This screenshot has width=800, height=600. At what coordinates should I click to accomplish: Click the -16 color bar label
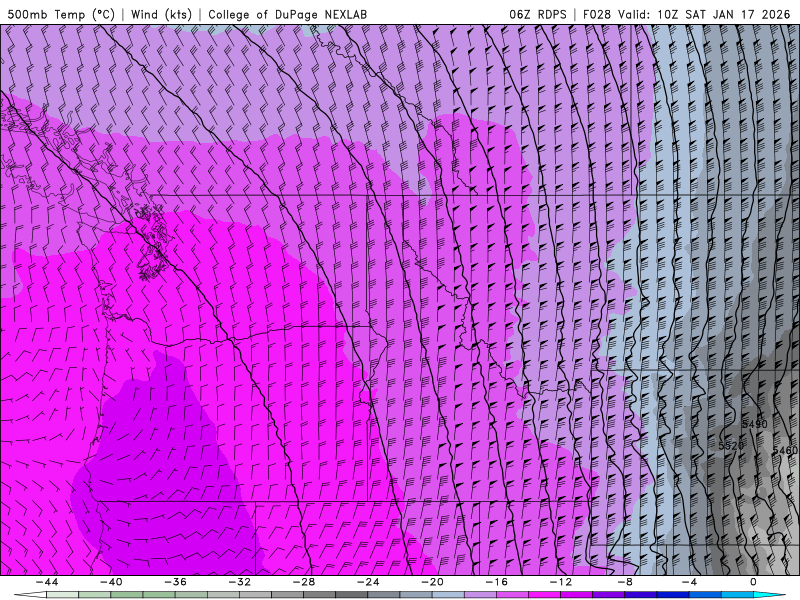pos(497,582)
